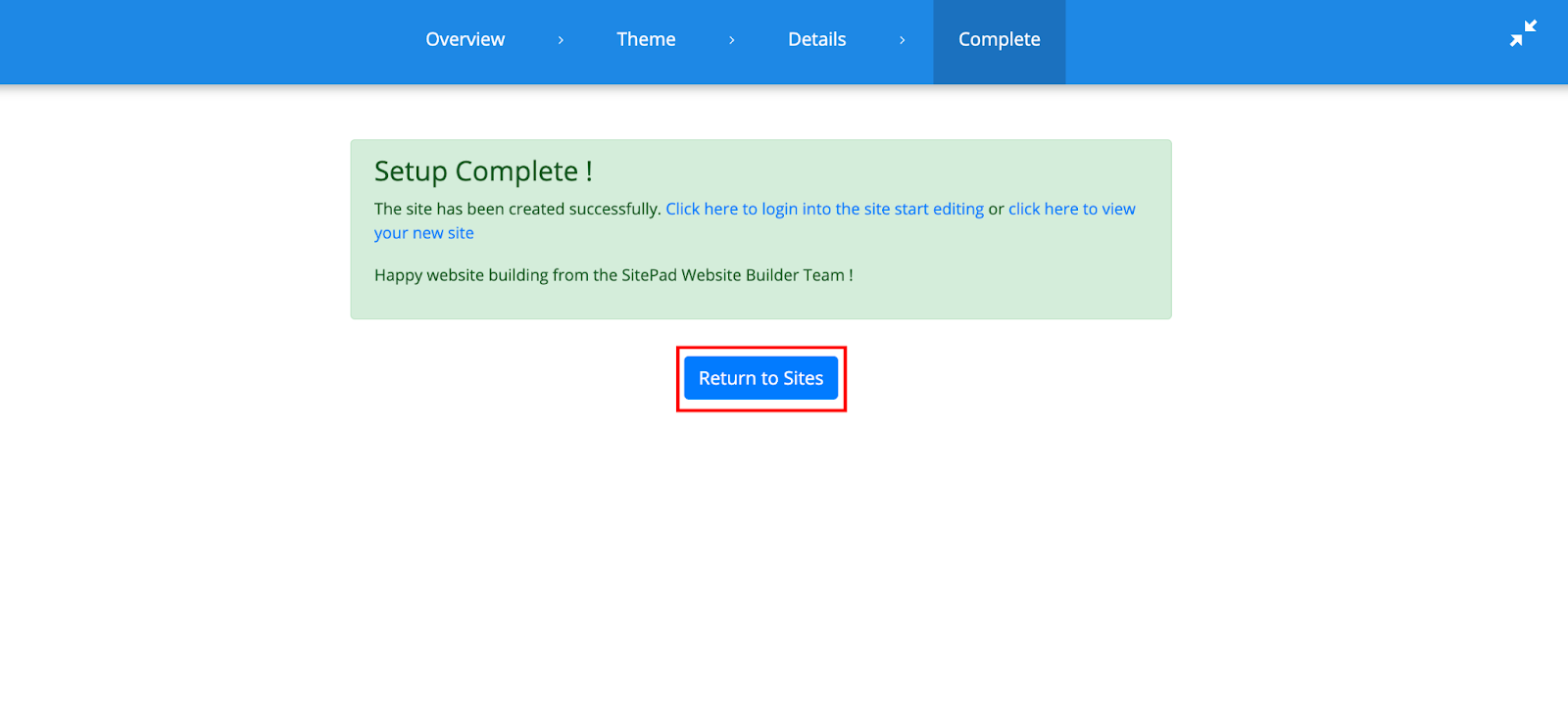This screenshot has width=1568, height=719.
Task: Switch to the Theme step
Action: click(646, 40)
